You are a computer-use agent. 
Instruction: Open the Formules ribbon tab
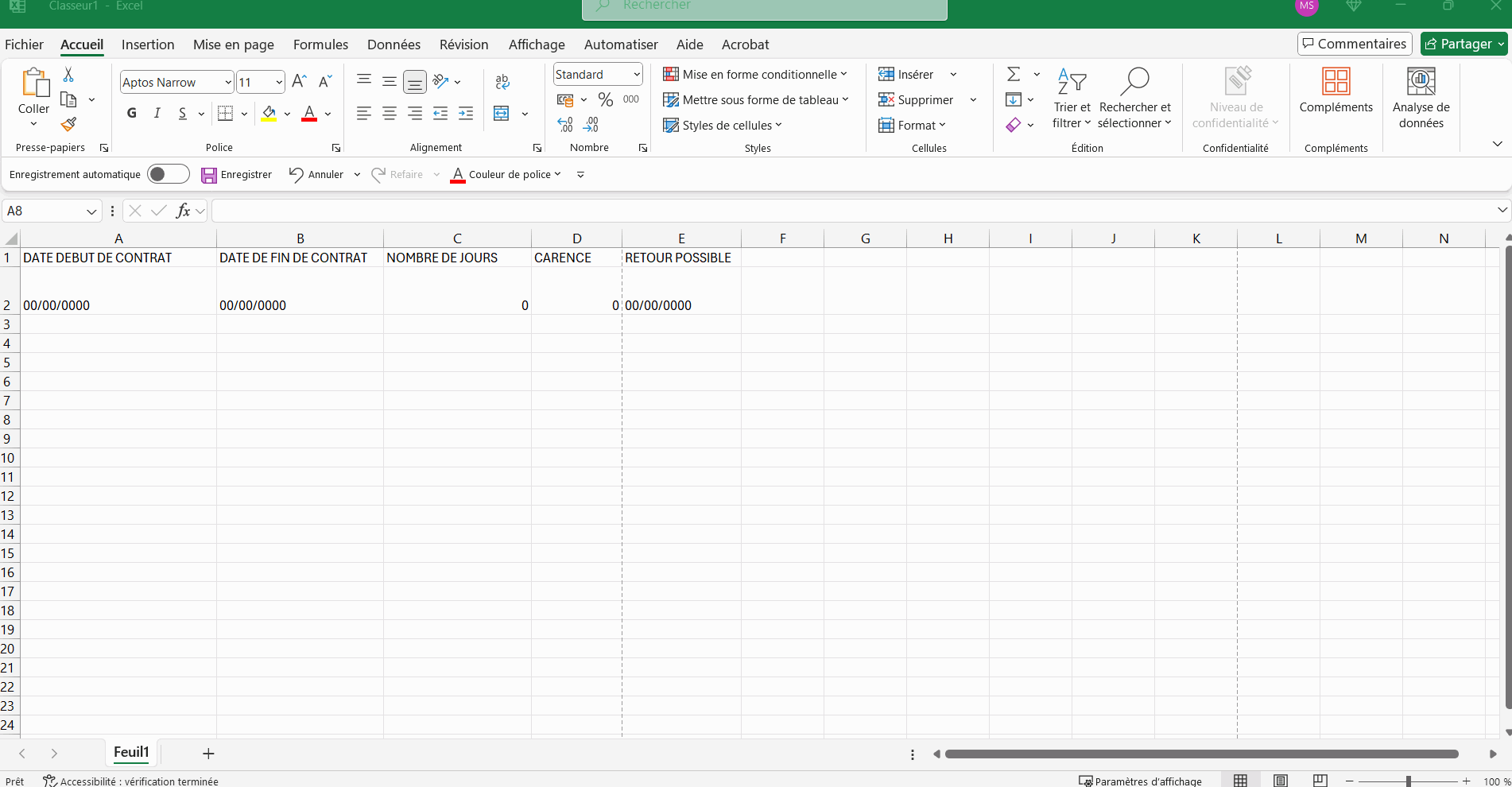coord(320,45)
